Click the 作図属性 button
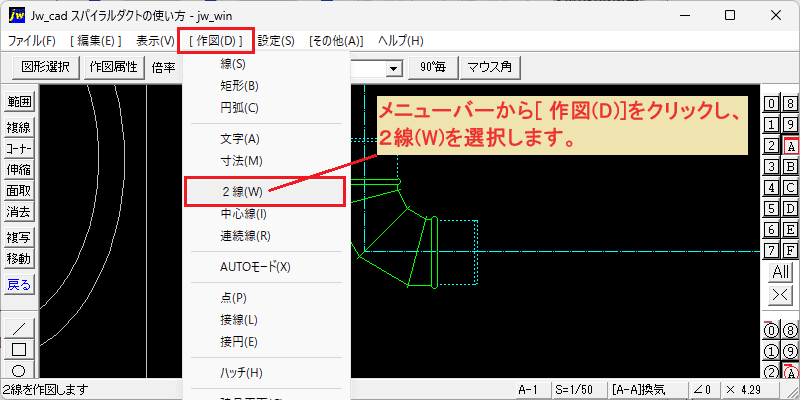This screenshot has height=400, width=800. 113,68
